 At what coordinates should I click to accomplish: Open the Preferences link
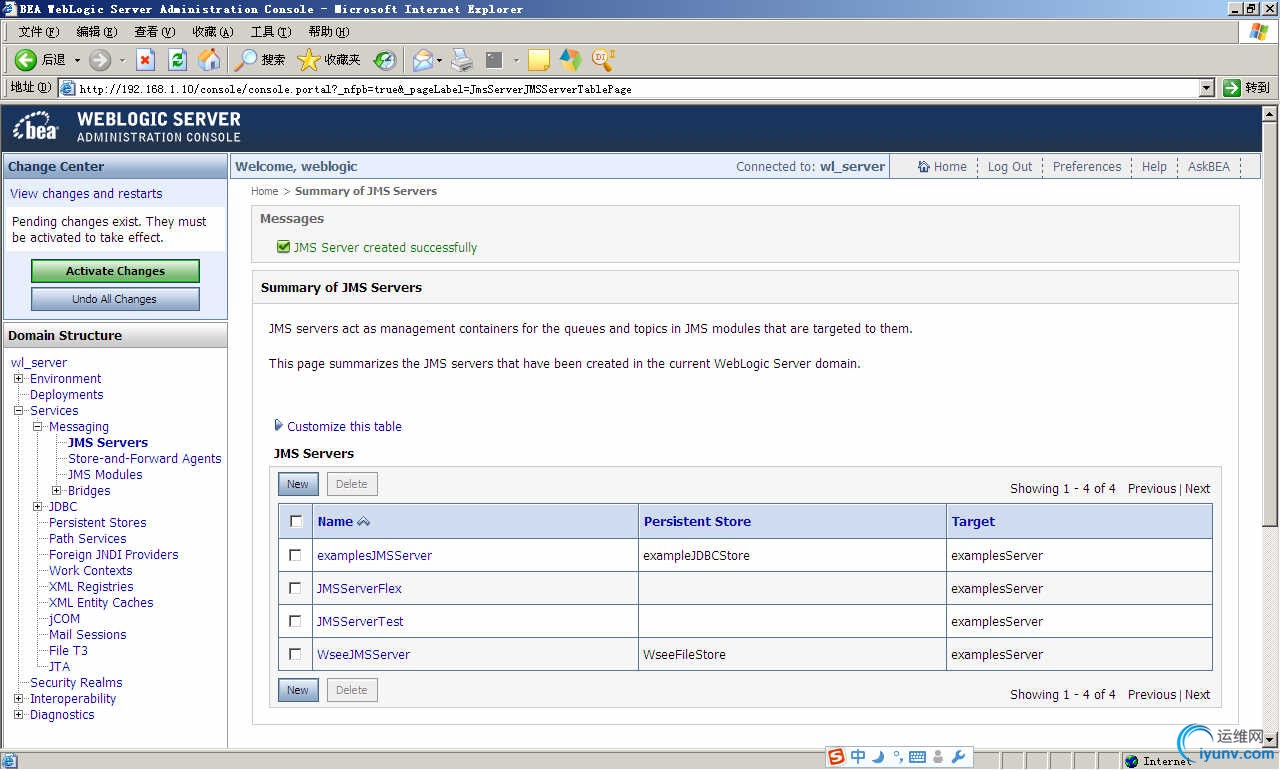pyautogui.click(x=1087, y=167)
